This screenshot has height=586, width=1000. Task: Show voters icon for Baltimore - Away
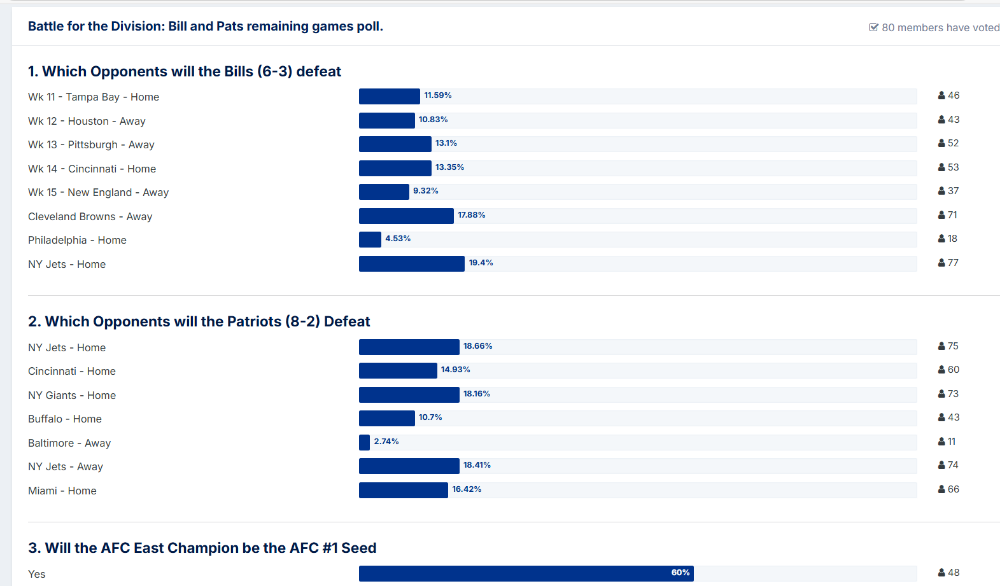pos(942,442)
